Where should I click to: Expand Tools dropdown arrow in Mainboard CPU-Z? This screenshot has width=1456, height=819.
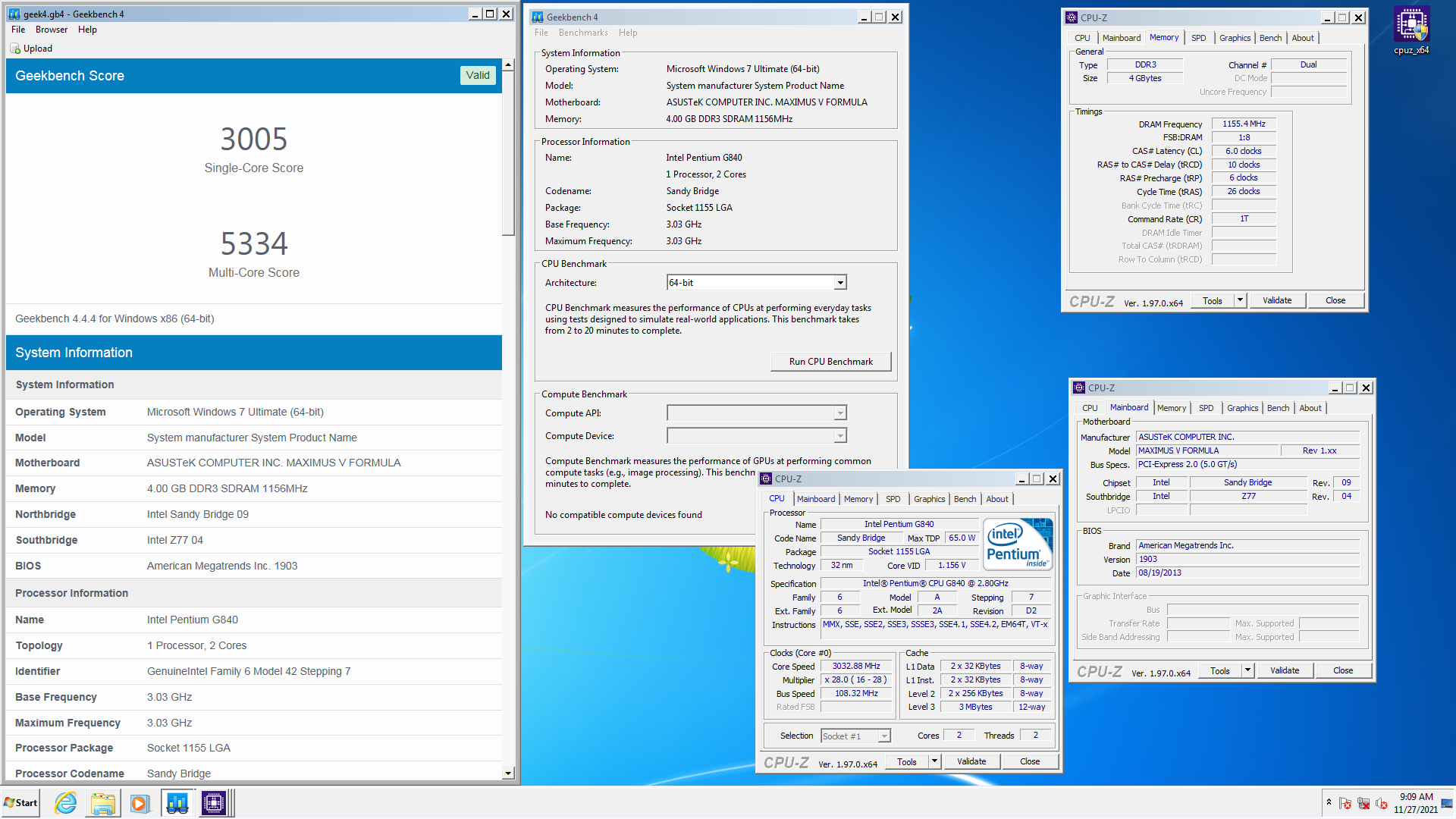pos(1247,670)
